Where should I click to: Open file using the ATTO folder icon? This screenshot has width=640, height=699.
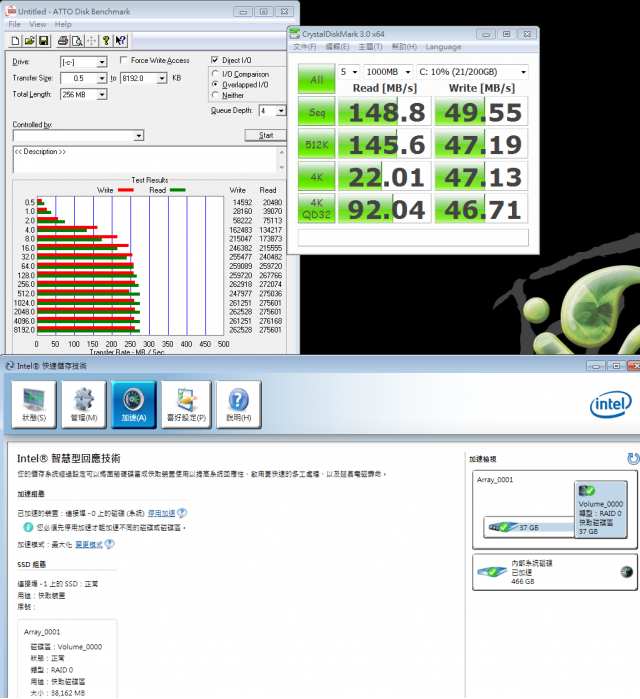29,41
